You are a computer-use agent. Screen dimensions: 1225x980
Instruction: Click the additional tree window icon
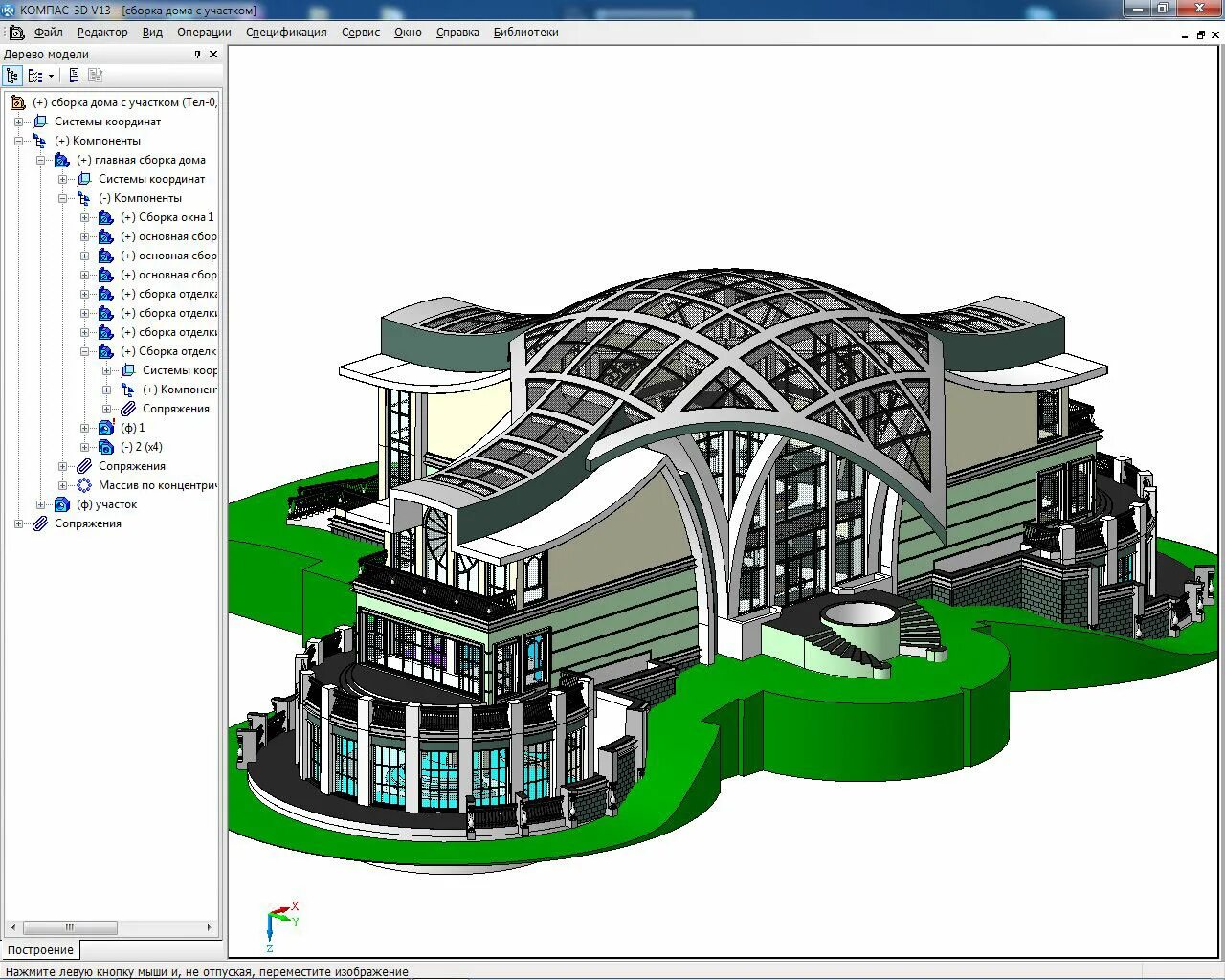tap(74, 75)
